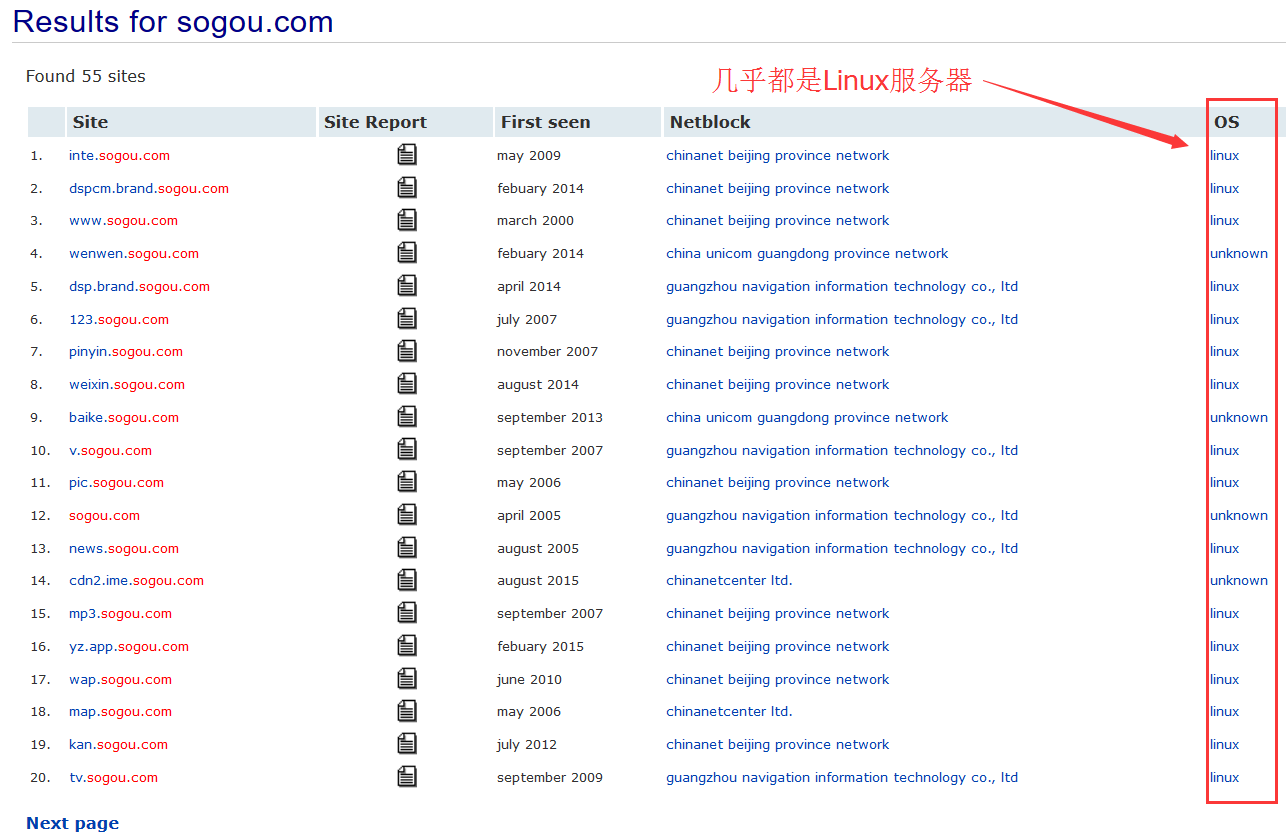1286x839 pixels.
Task: Open the mp3.sogou.com site link
Action: coord(120,613)
